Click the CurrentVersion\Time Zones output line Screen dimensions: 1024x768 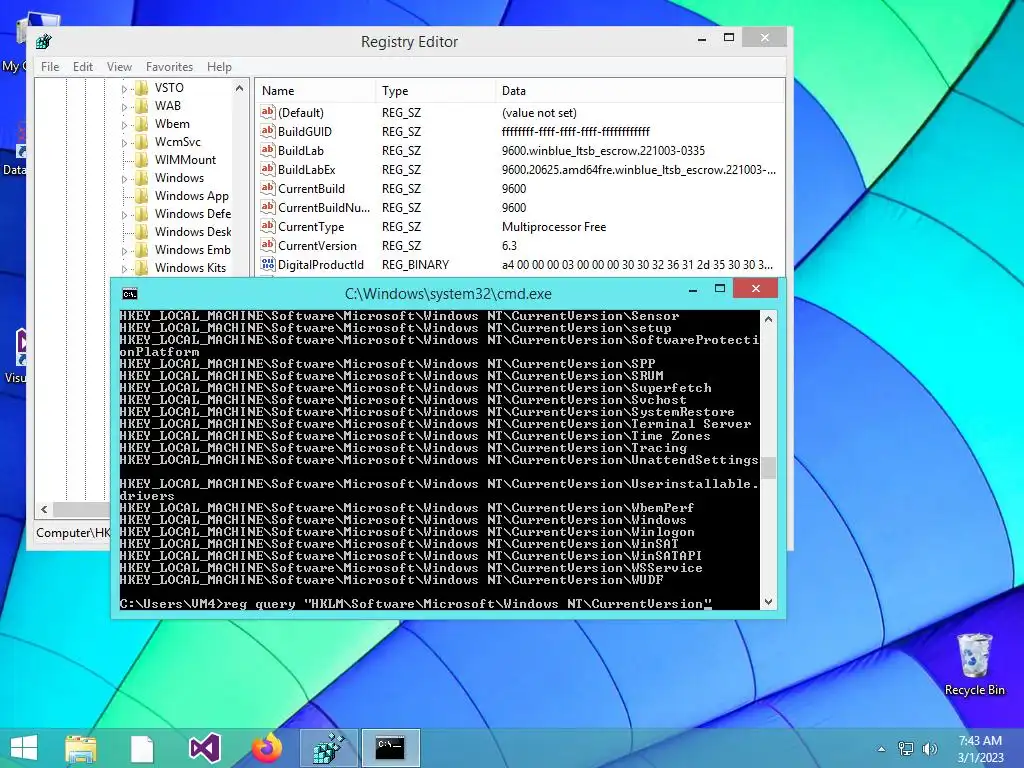click(415, 436)
